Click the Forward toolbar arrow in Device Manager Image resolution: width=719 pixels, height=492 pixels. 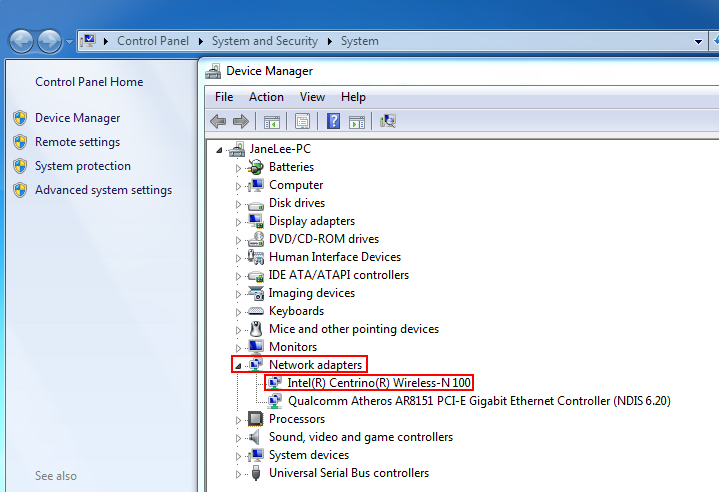click(x=241, y=122)
